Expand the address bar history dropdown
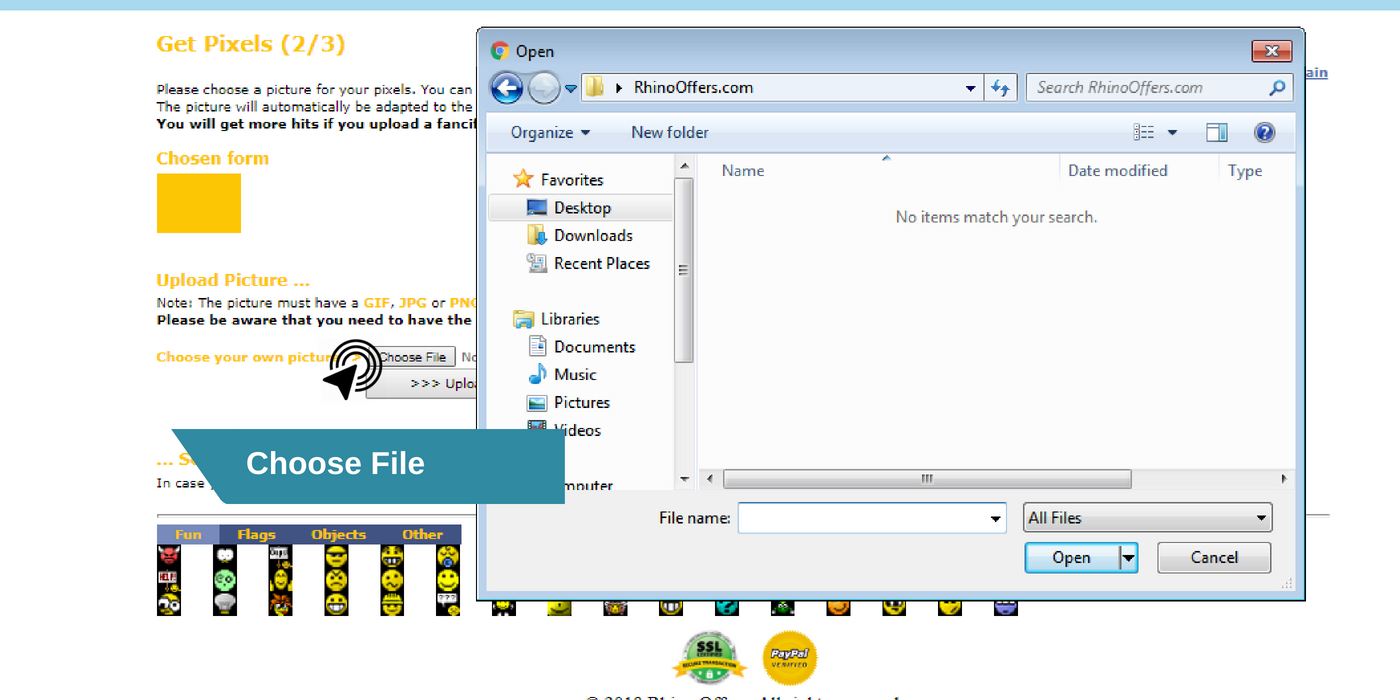 pyautogui.click(x=970, y=88)
